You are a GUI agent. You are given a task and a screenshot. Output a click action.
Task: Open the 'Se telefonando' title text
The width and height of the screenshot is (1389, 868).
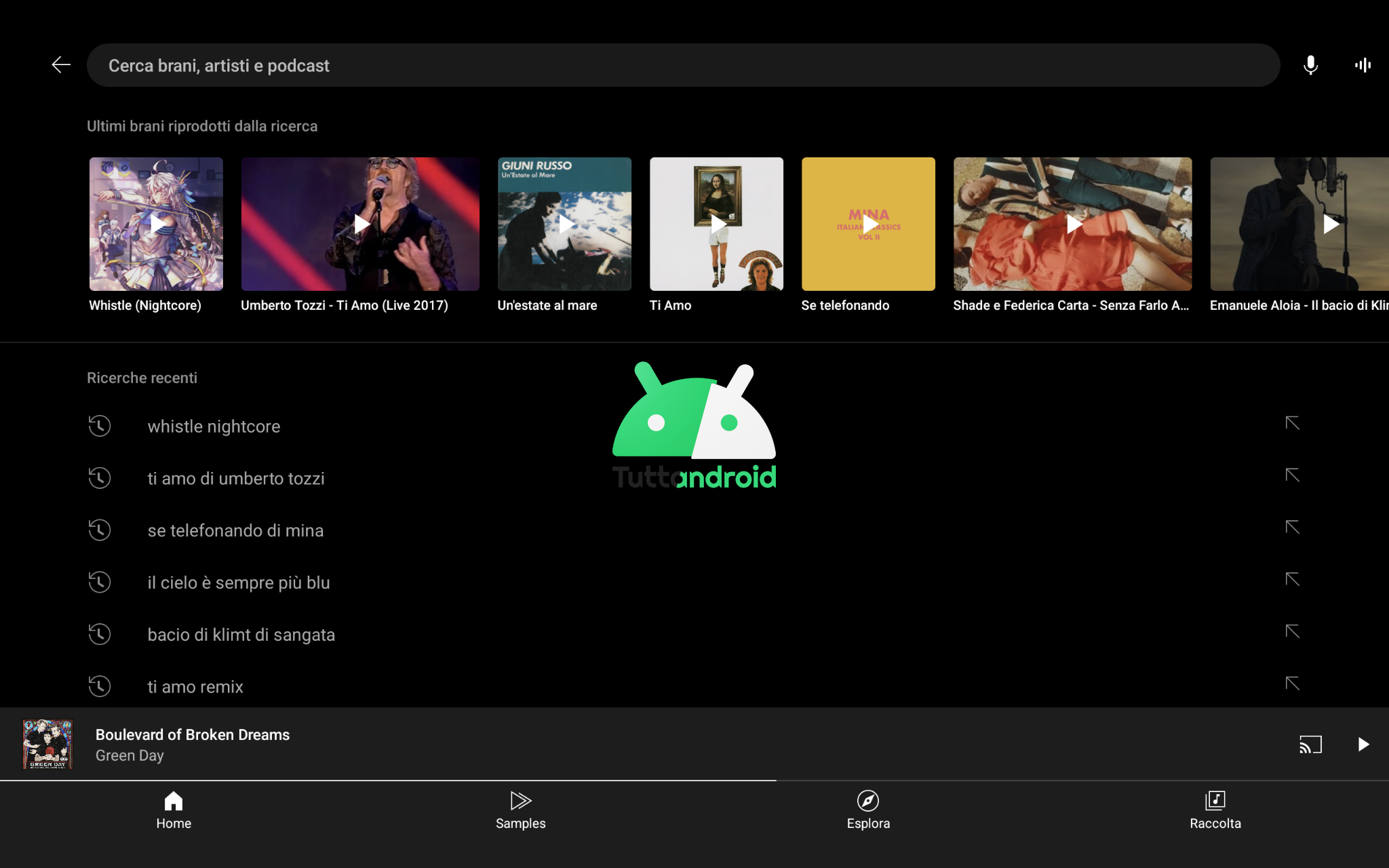(845, 305)
